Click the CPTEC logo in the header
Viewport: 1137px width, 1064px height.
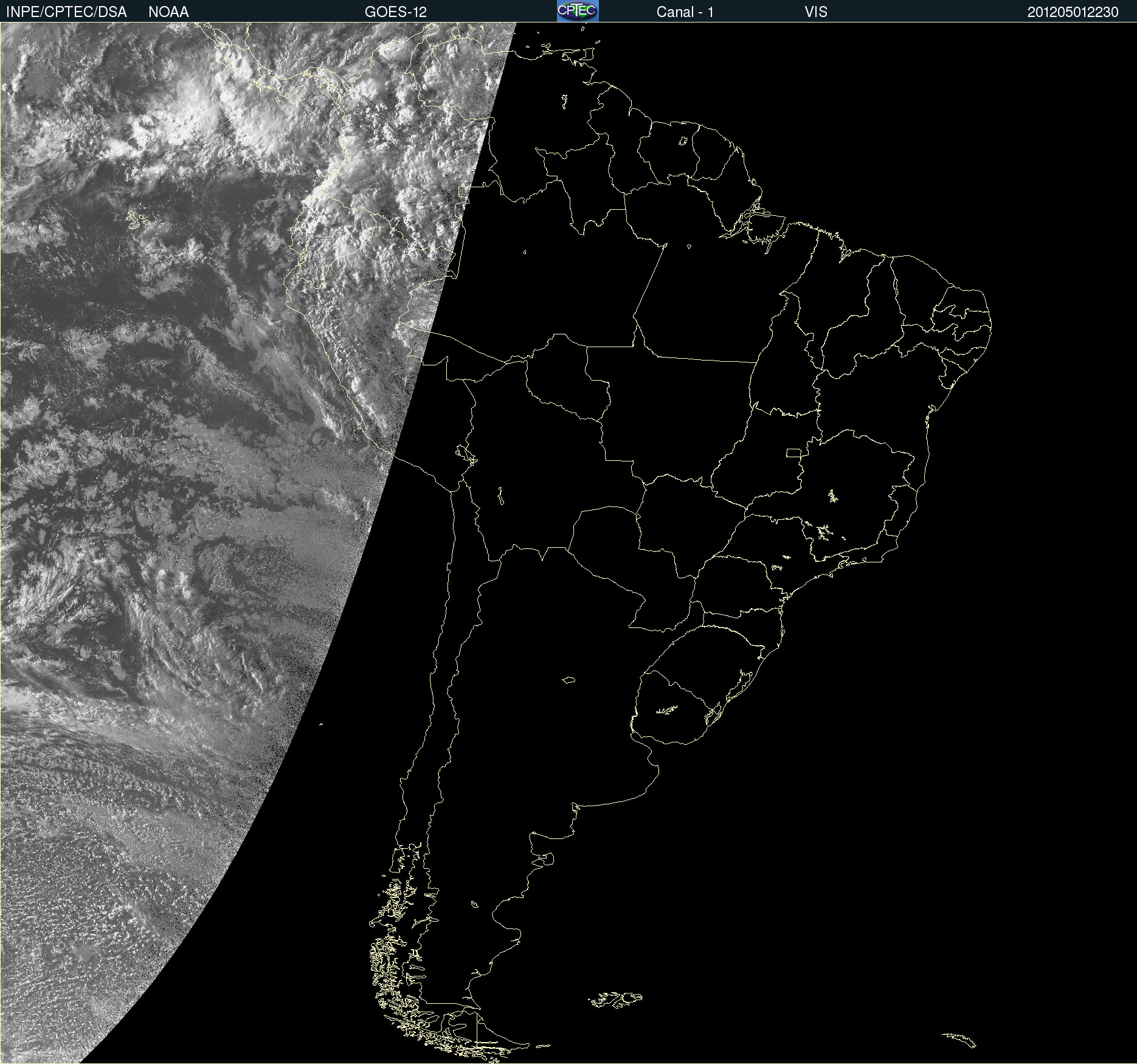(x=578, y=11)
